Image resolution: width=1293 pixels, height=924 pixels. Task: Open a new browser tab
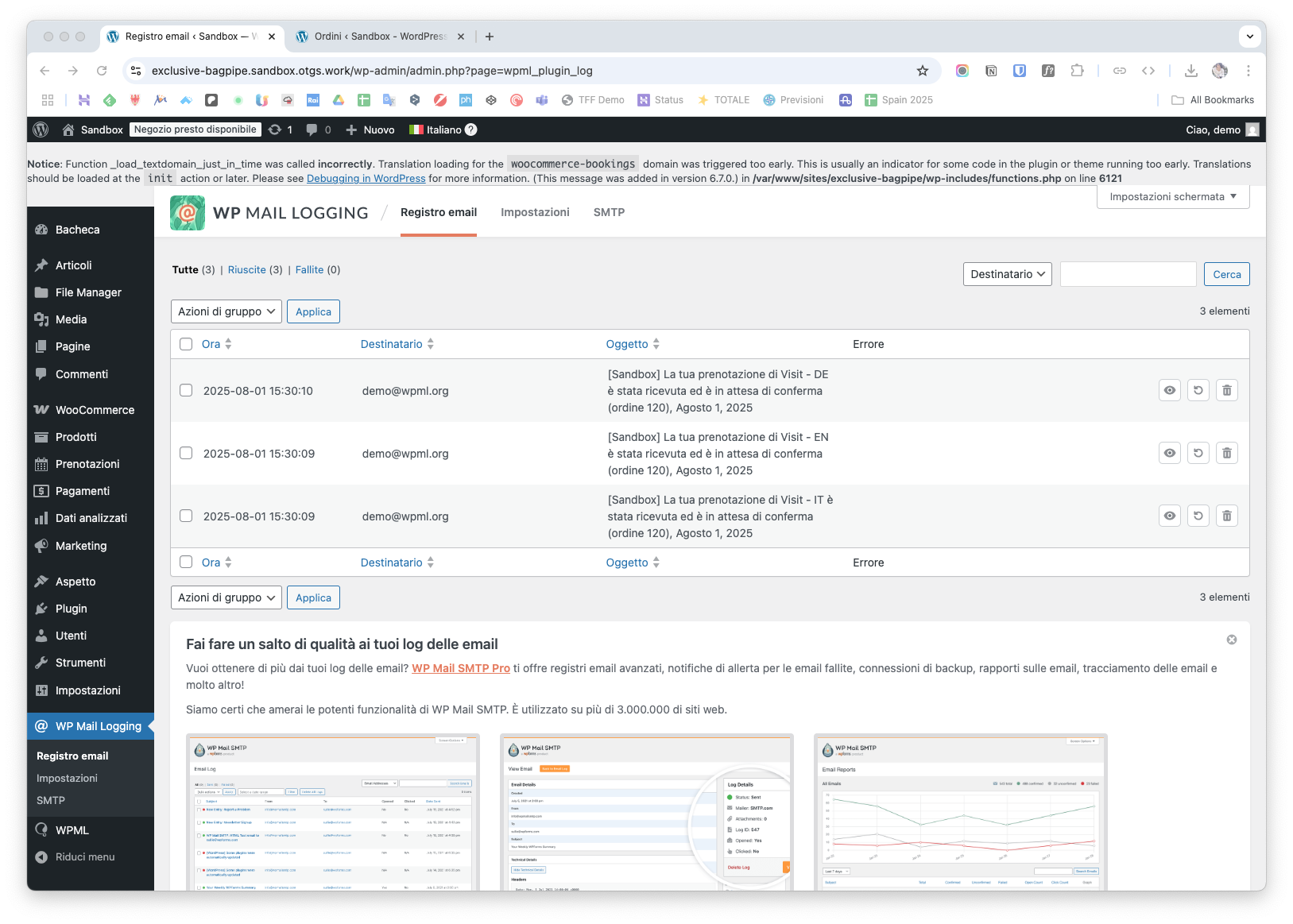tap(490, 37)
